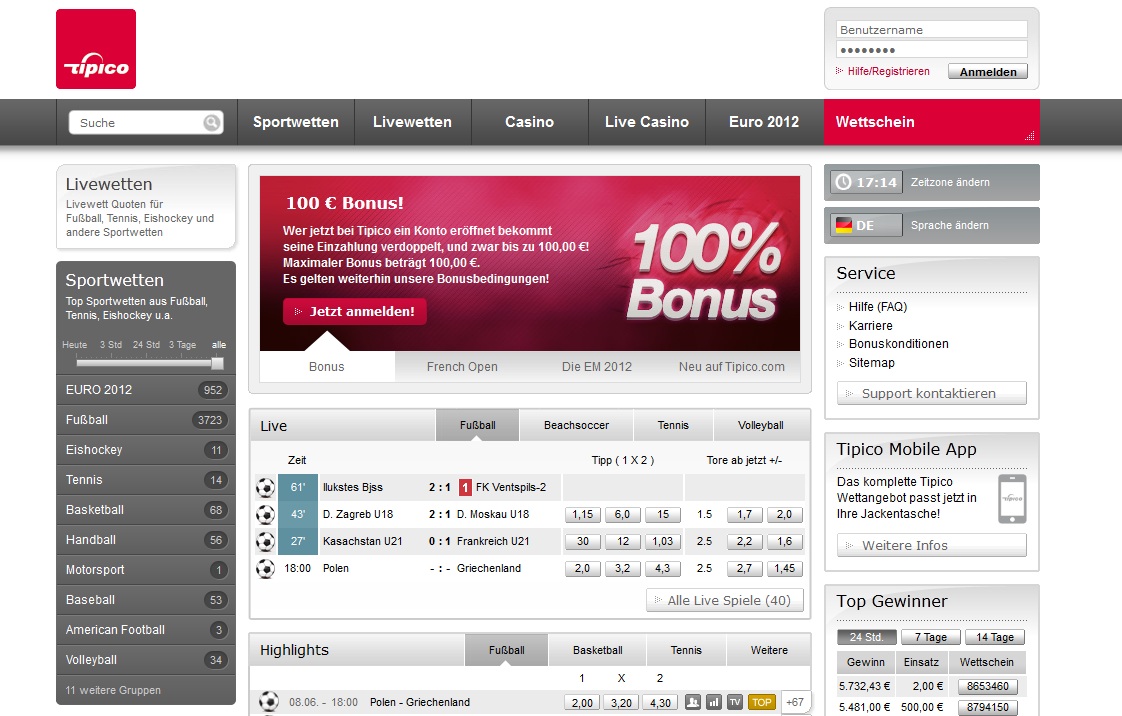
Task: Open the Livewetten menu
Action: pyautogui.click(x=412, y=122)
